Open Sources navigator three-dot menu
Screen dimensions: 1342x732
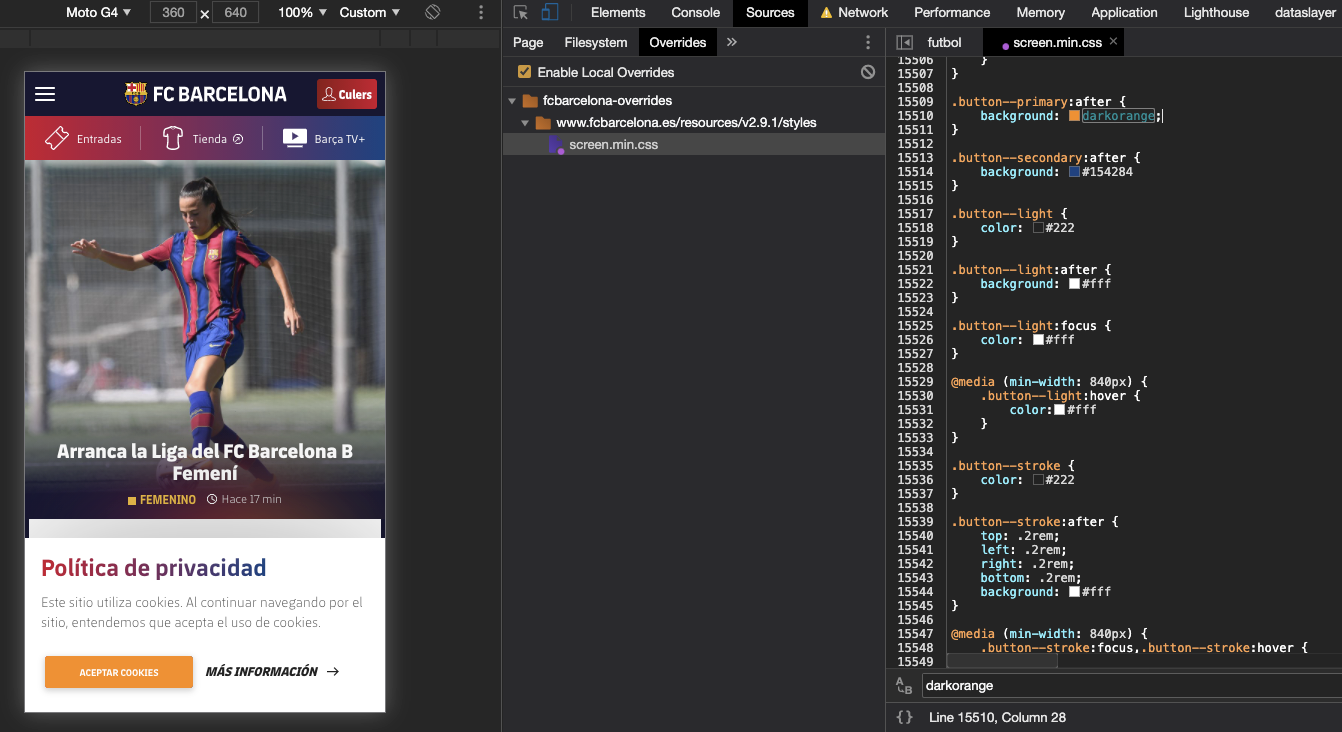868,42
